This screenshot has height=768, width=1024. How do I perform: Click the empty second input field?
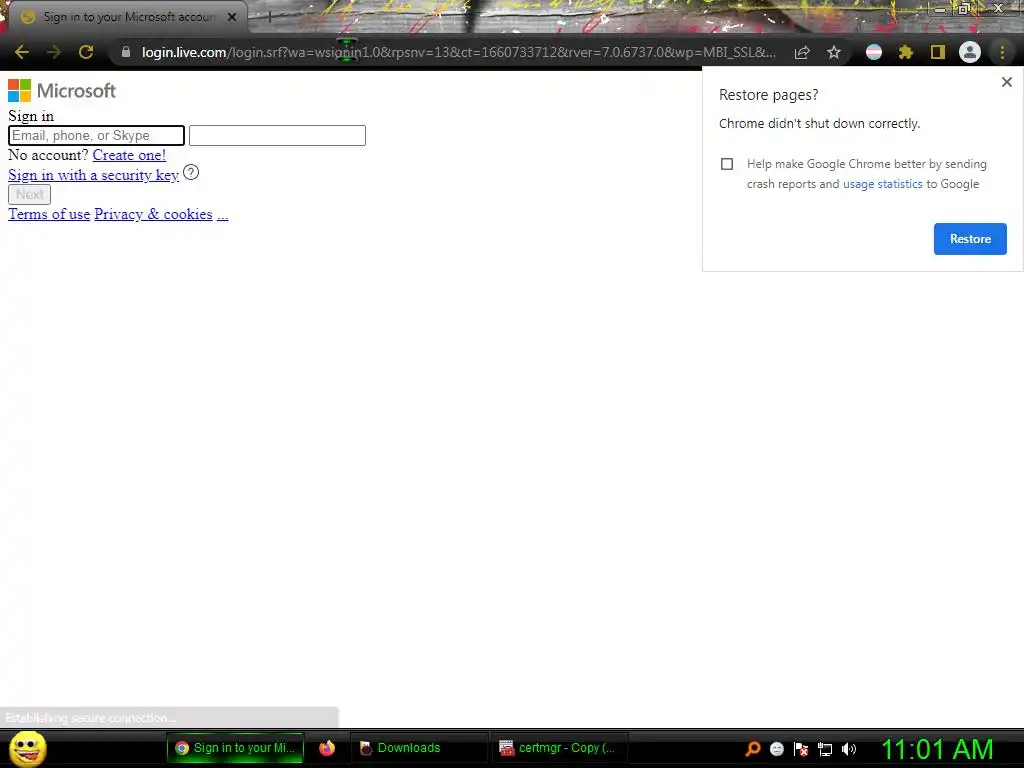277,135
